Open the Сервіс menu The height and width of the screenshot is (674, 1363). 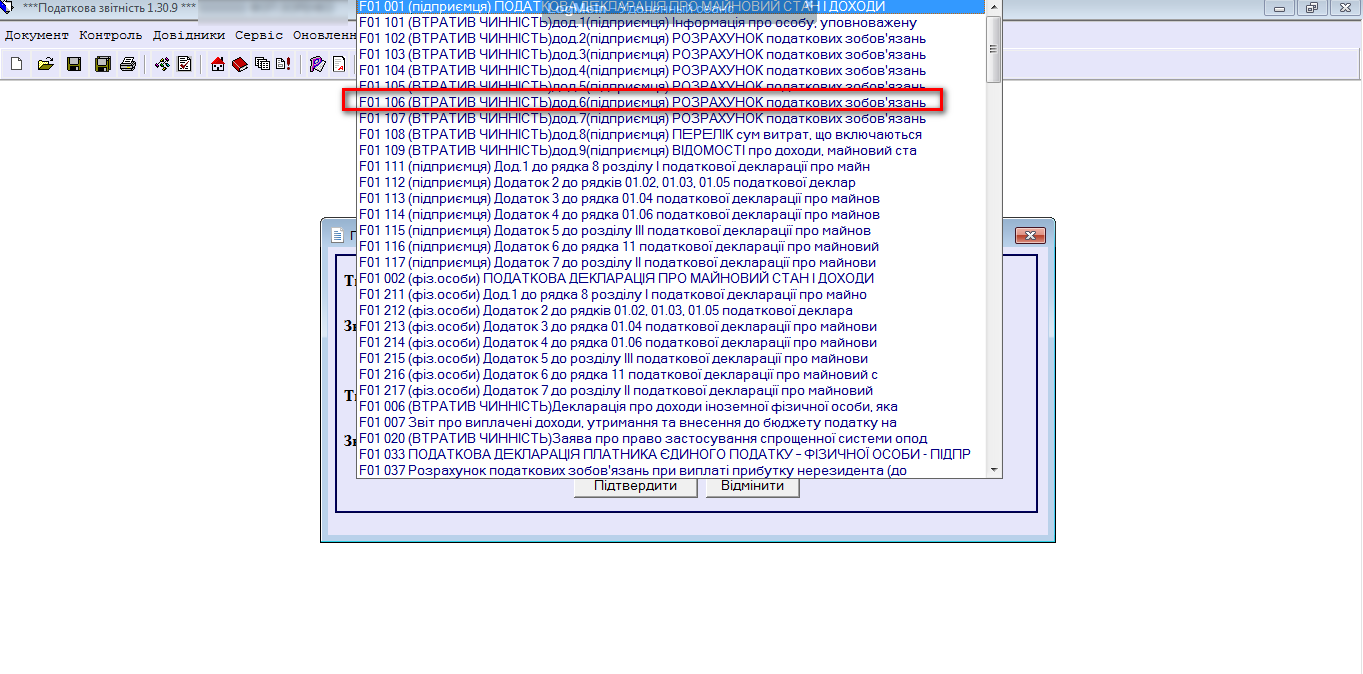(259, 35)
